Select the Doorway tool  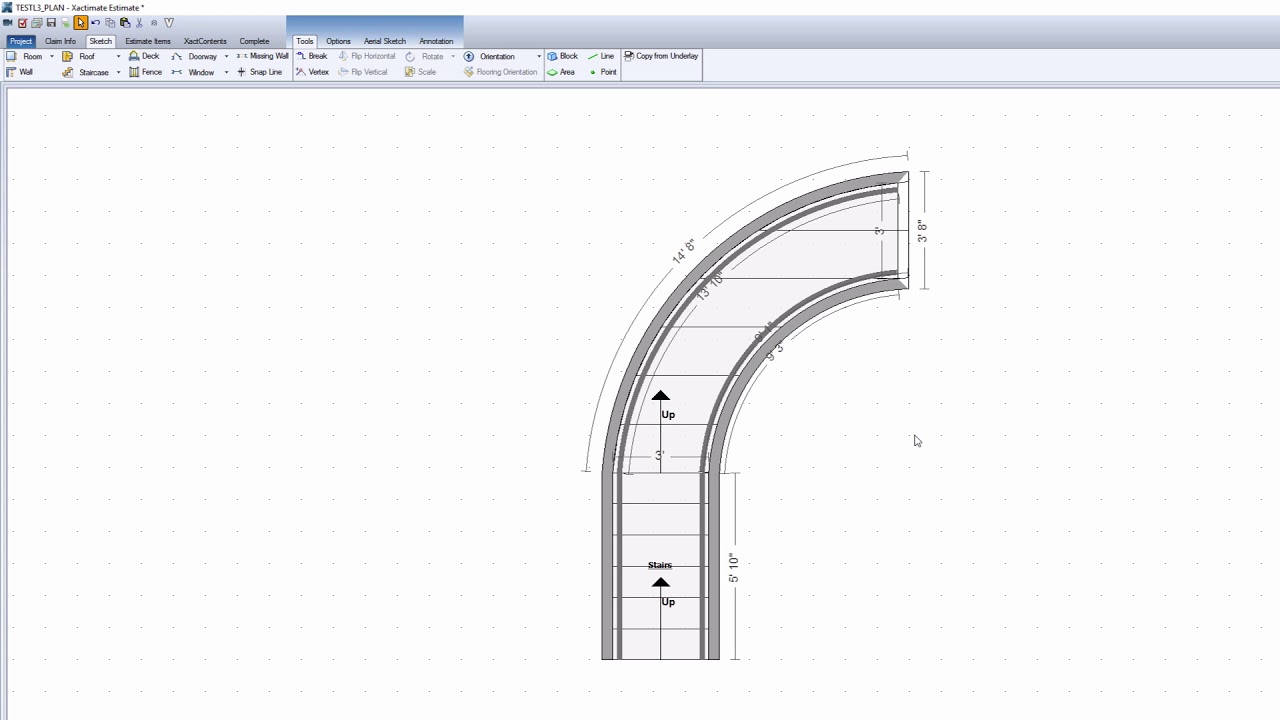(x=195, y=56)
